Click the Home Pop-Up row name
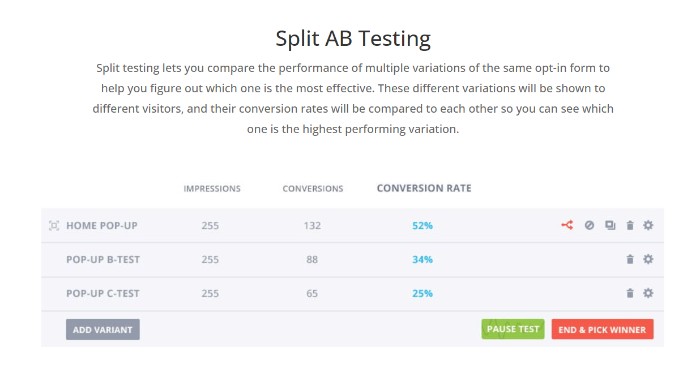This screenshot has height=368, width=700. click(x=102, y=226)
